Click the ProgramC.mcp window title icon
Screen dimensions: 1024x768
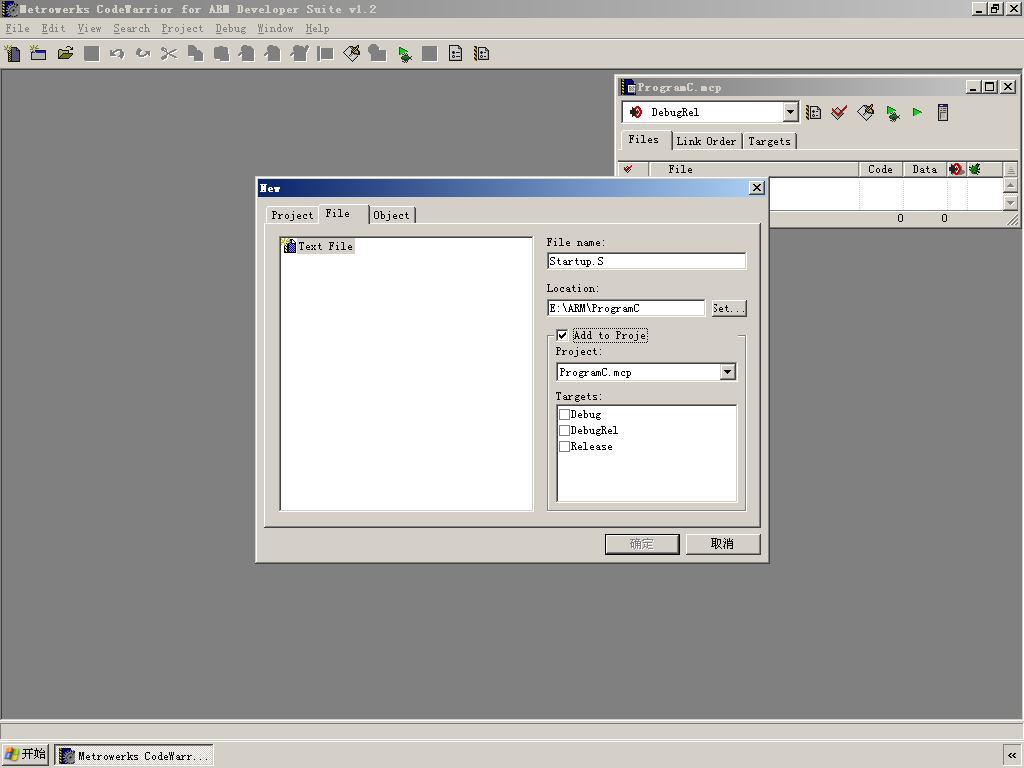(628, 87)
